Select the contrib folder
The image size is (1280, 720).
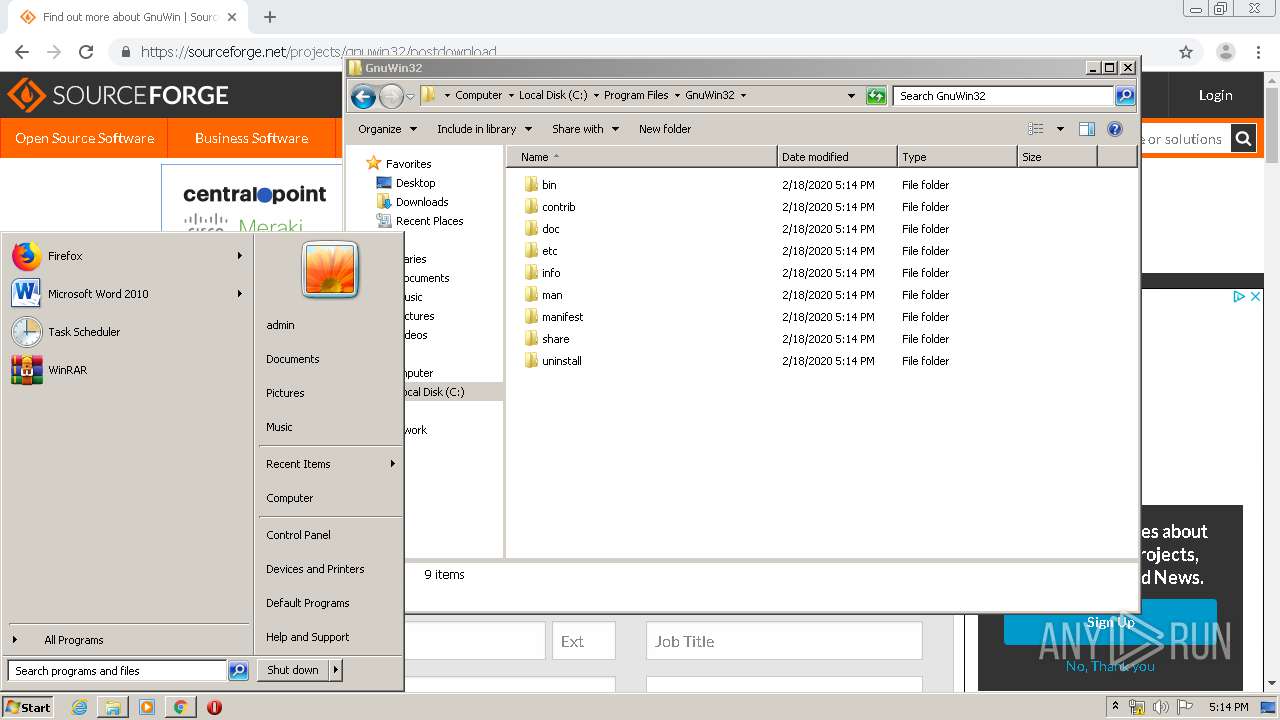click(550, 207)
